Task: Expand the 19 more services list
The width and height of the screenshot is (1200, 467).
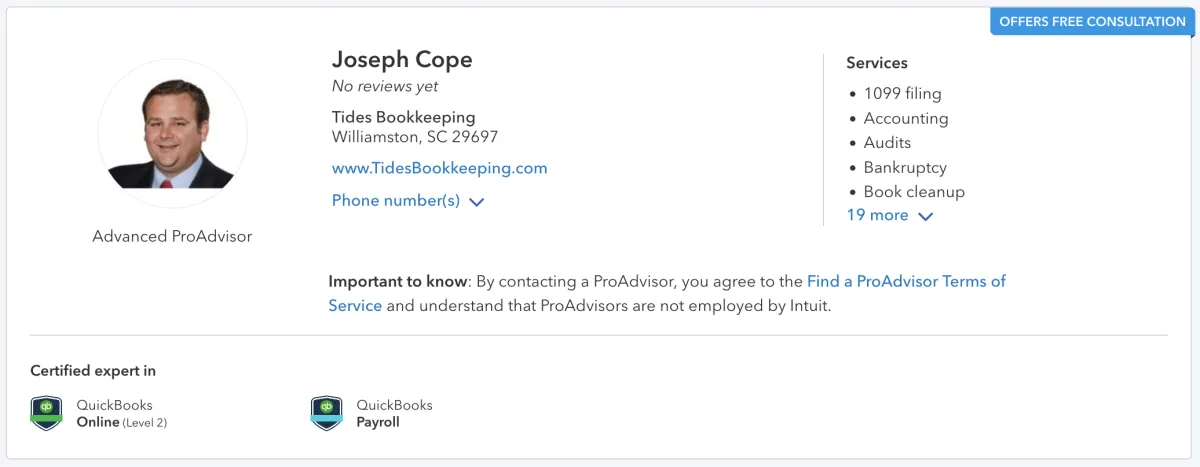Action: [877, 215]
